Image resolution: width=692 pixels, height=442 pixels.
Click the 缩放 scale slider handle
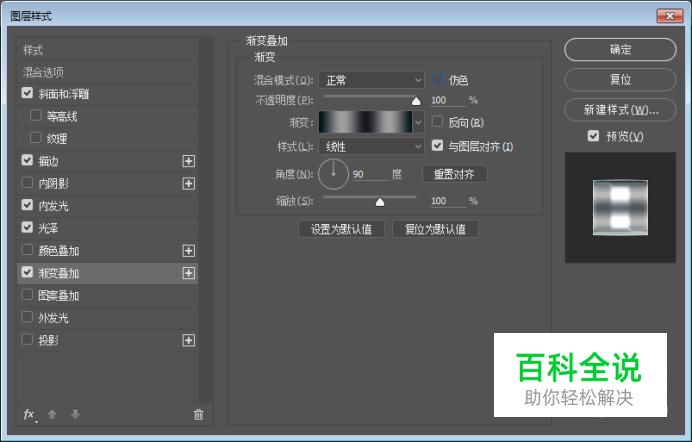(380, 202)
